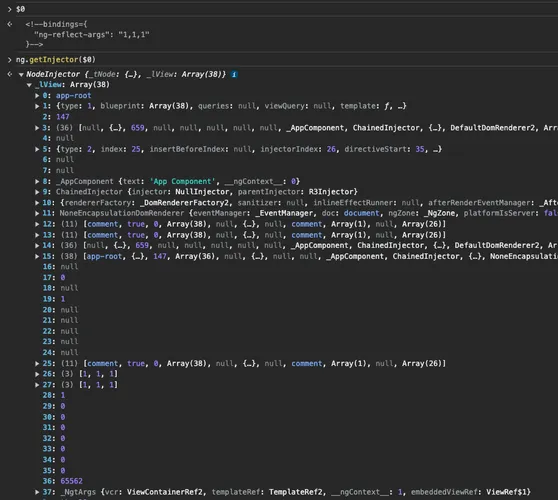Viewport: 558px width, 500px height.
Task: Click the ng-reflect-args "1,1,1" line
Action: (x=91, y=35)
